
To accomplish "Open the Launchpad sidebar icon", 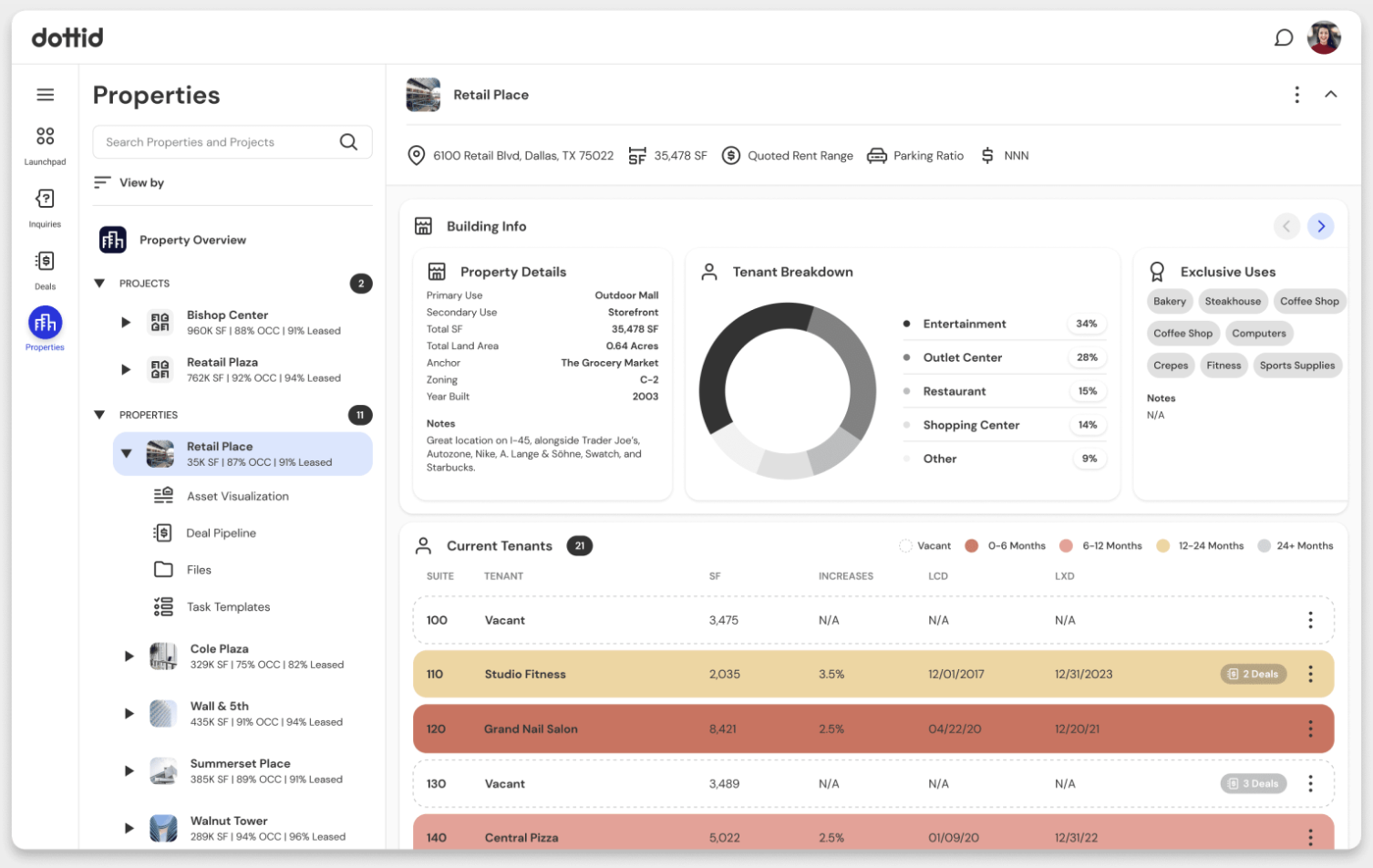I will 45,137.
